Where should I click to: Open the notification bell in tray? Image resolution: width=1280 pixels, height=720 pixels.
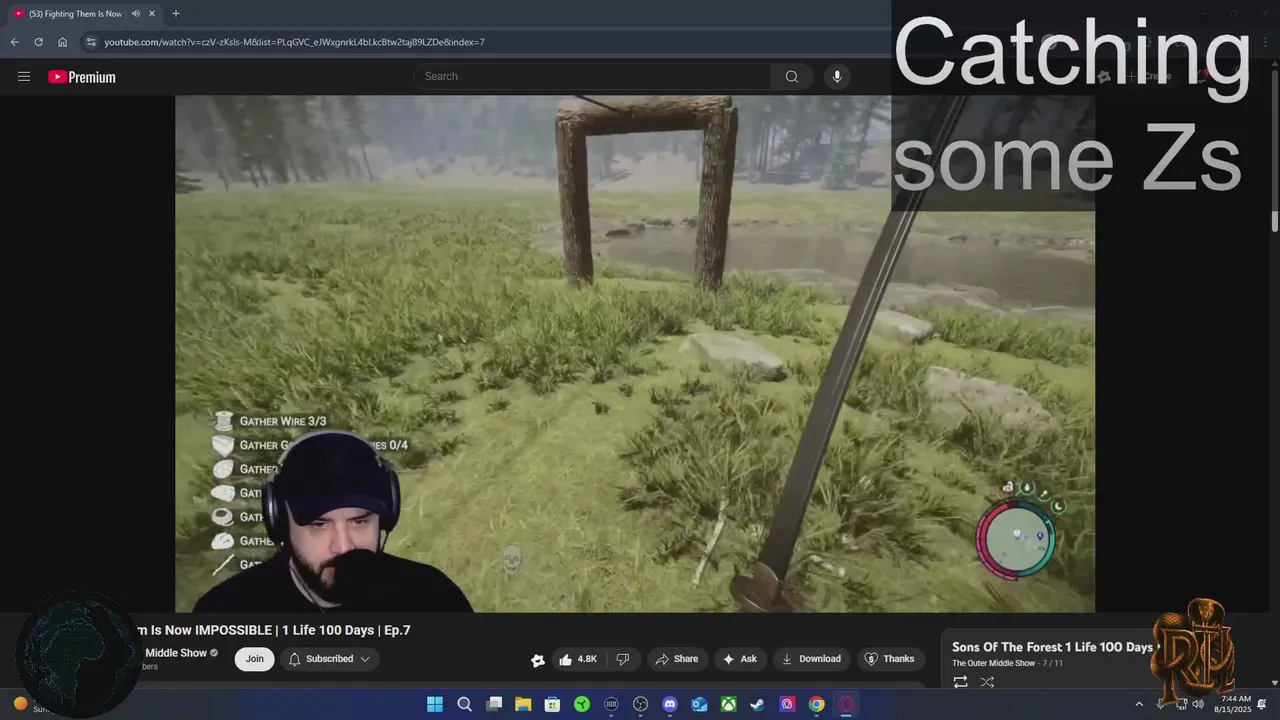[x=1262, y=704]
